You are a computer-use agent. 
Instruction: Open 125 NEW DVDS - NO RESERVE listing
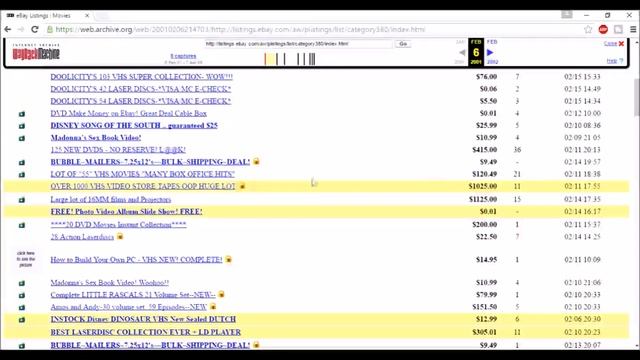click(118, 150)
